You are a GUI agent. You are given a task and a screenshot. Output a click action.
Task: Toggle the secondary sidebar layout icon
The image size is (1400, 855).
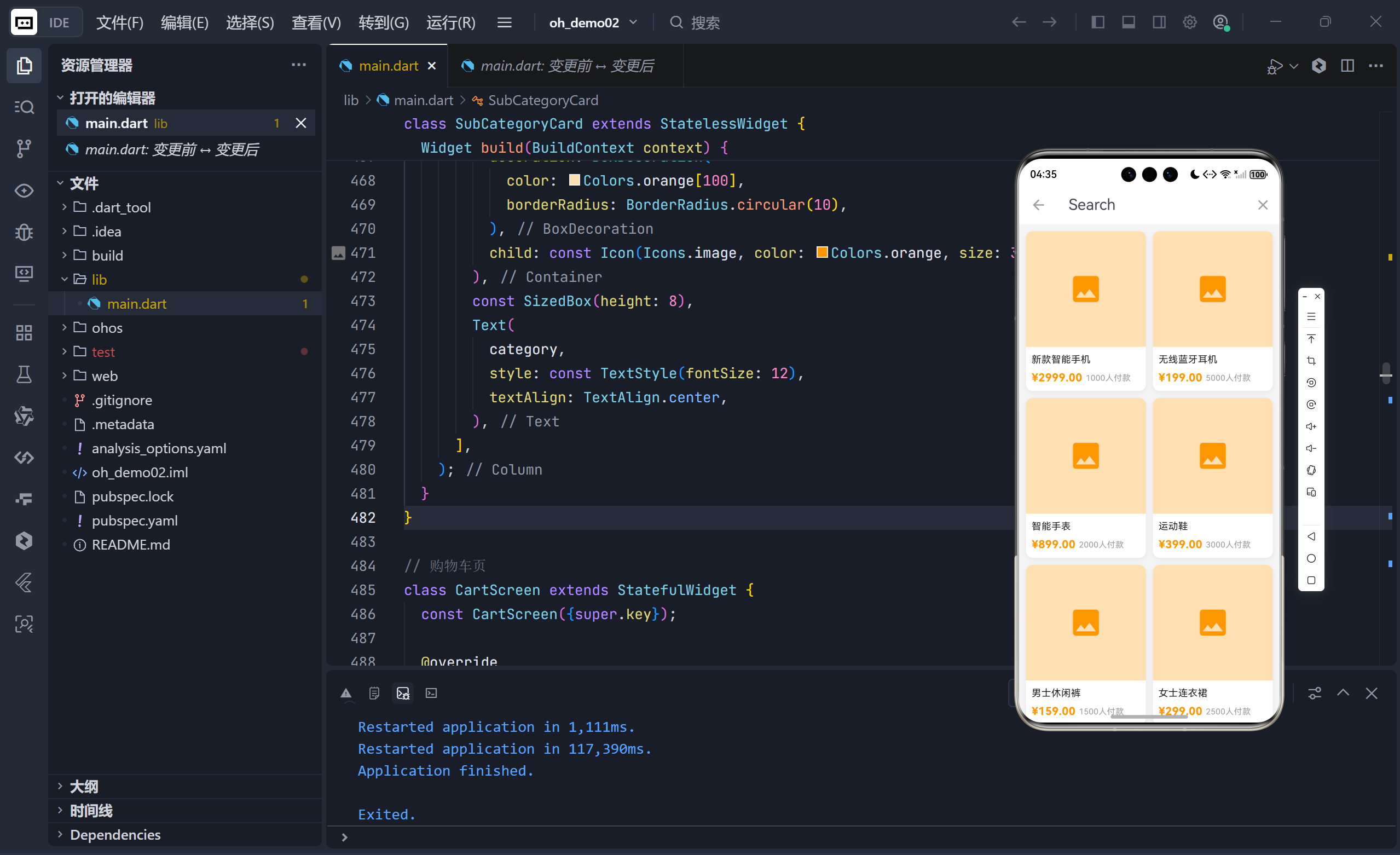[x=1159, y=23]
